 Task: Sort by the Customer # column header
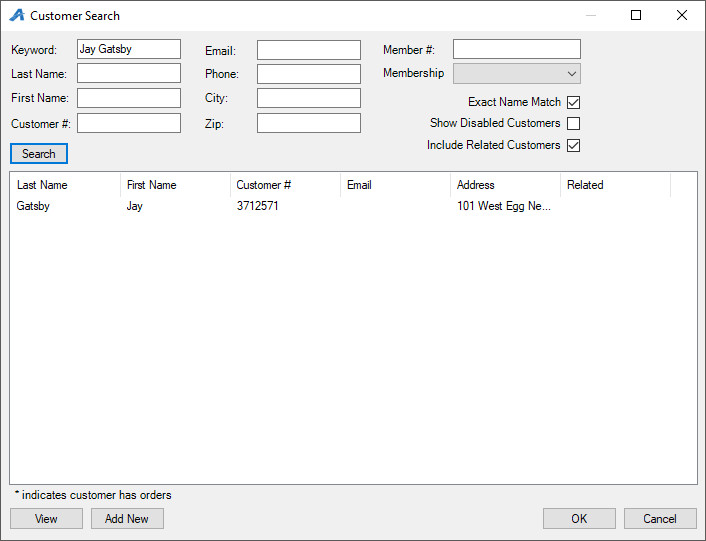(285, 185)
